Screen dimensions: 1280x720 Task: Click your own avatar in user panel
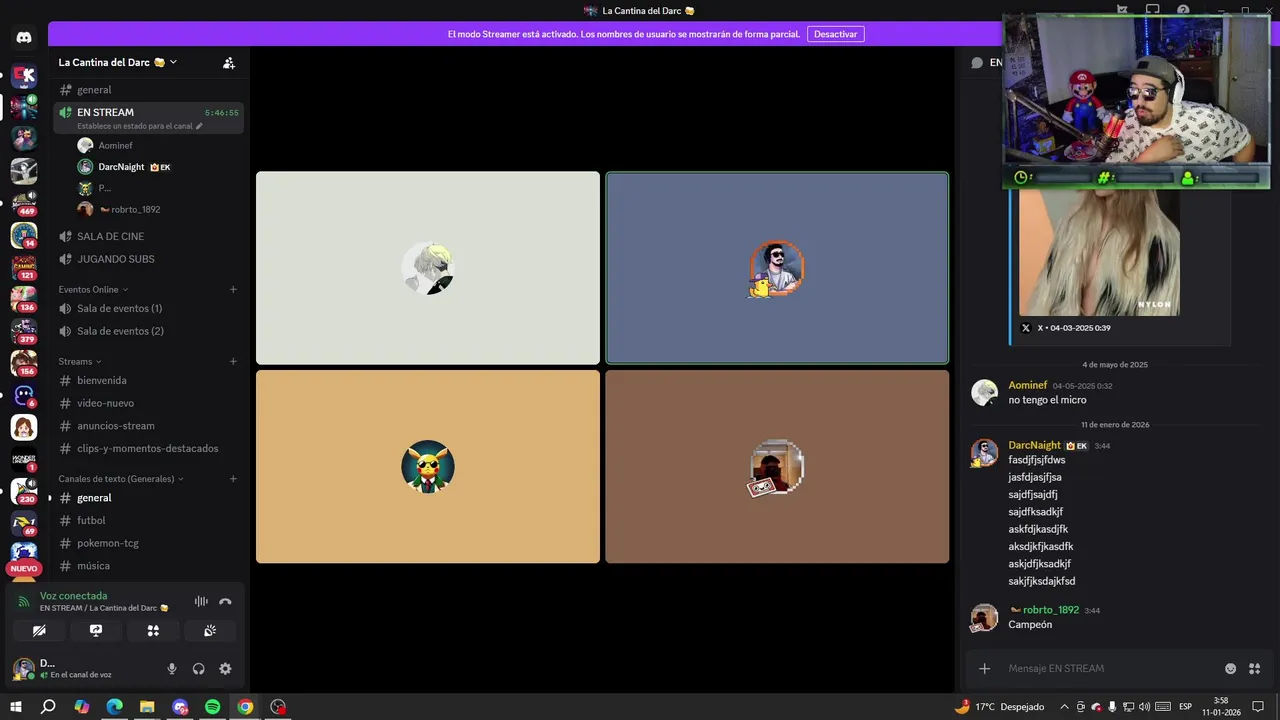pyautogui.click(x=23, y=669)
